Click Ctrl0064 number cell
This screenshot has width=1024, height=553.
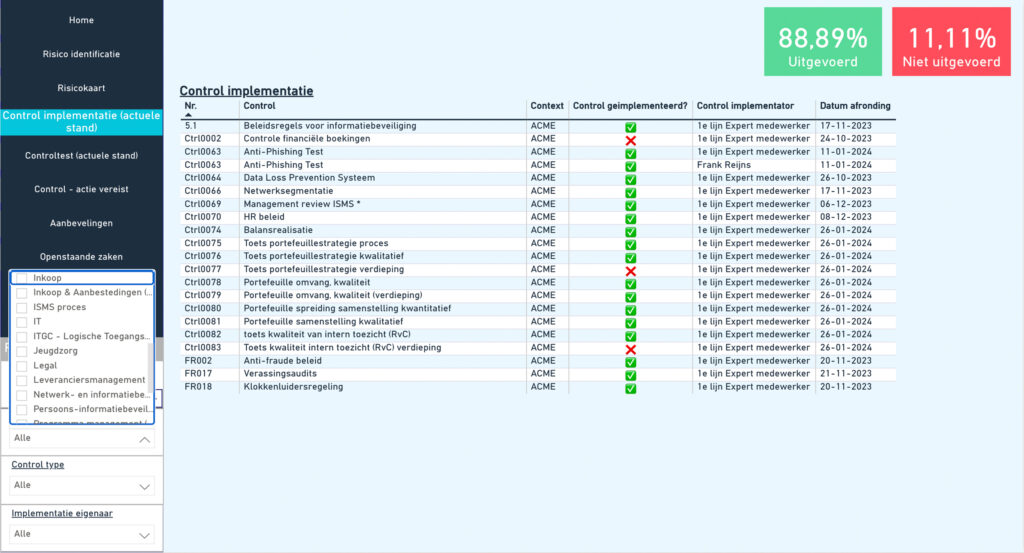[x=202, y=178]
